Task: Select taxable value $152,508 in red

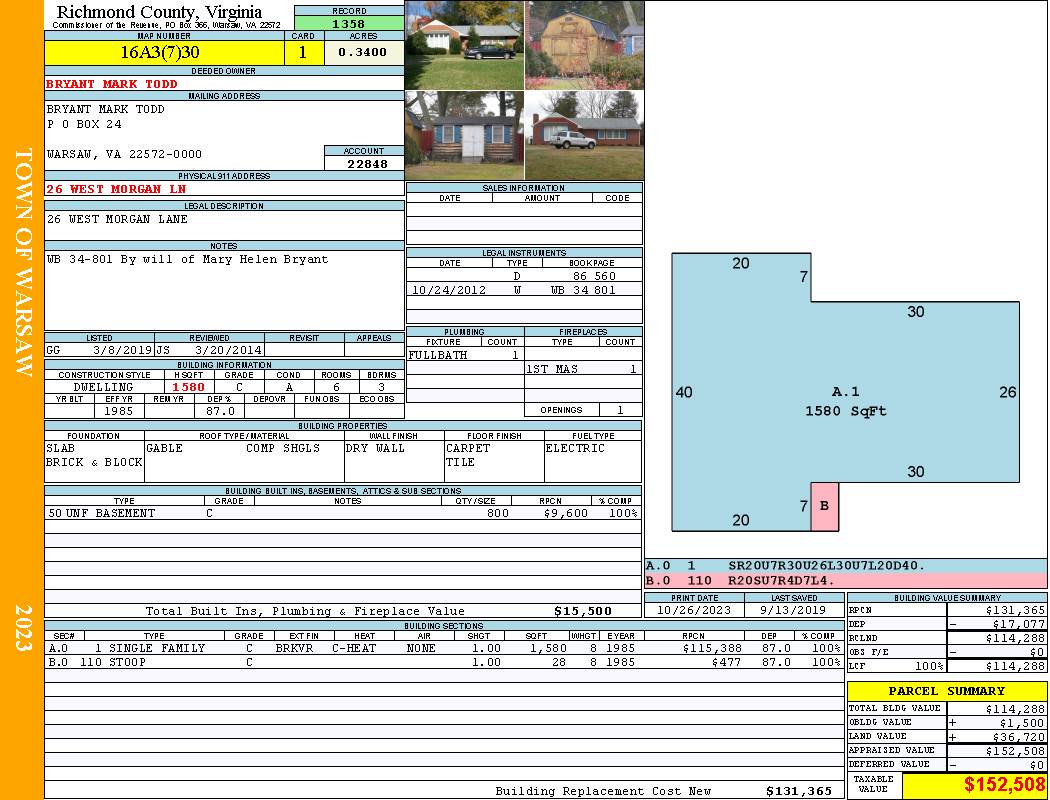Action: 1004,785
